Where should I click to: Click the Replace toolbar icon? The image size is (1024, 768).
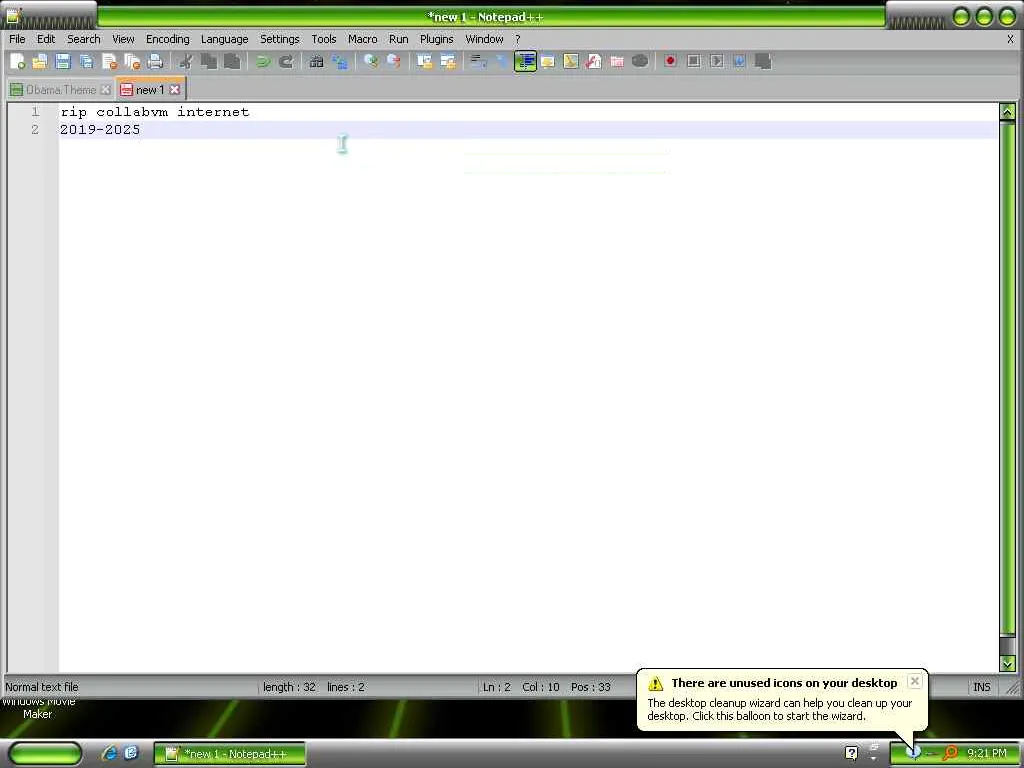pyautogui.click(x=340, y=61)
